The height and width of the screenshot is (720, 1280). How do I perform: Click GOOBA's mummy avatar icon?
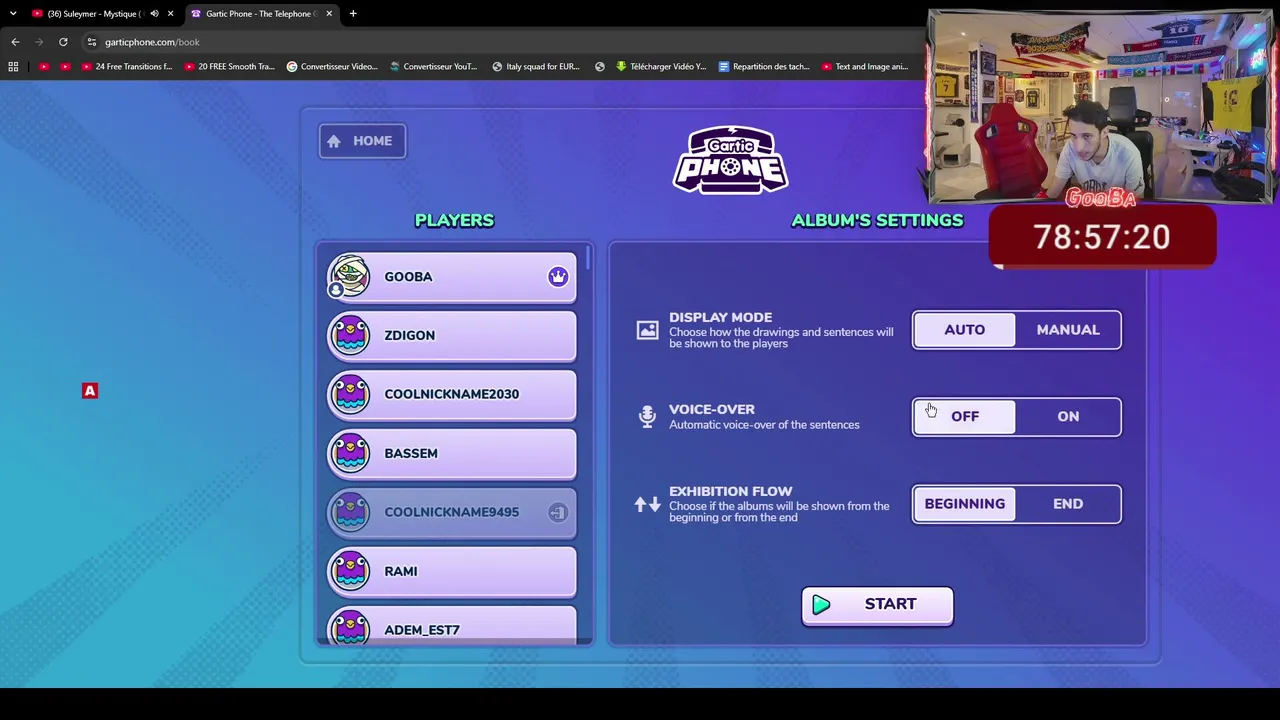pyautogui.click(x=350, y=276)
